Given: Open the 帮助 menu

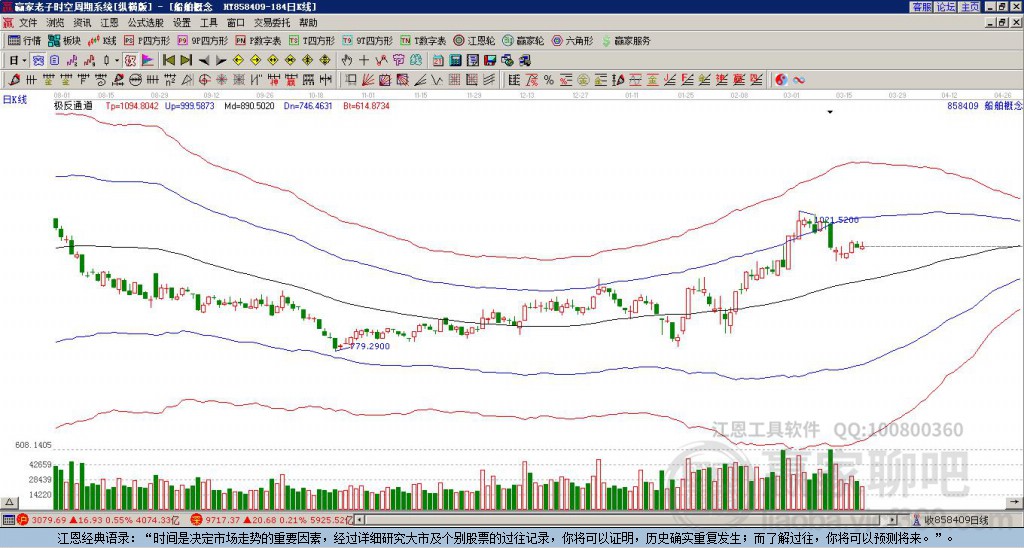Looking at the screenshot, I should coord(308,23).
